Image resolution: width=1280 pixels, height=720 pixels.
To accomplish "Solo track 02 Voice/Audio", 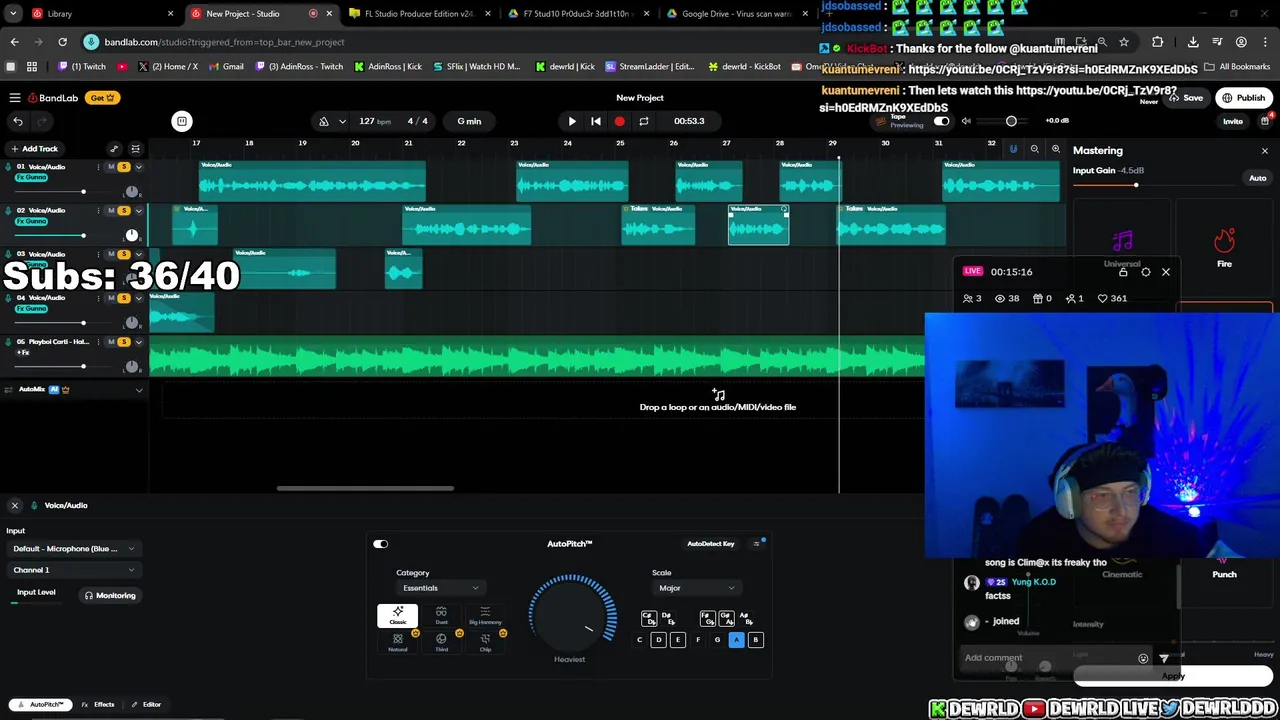I will tap(124, 211).
